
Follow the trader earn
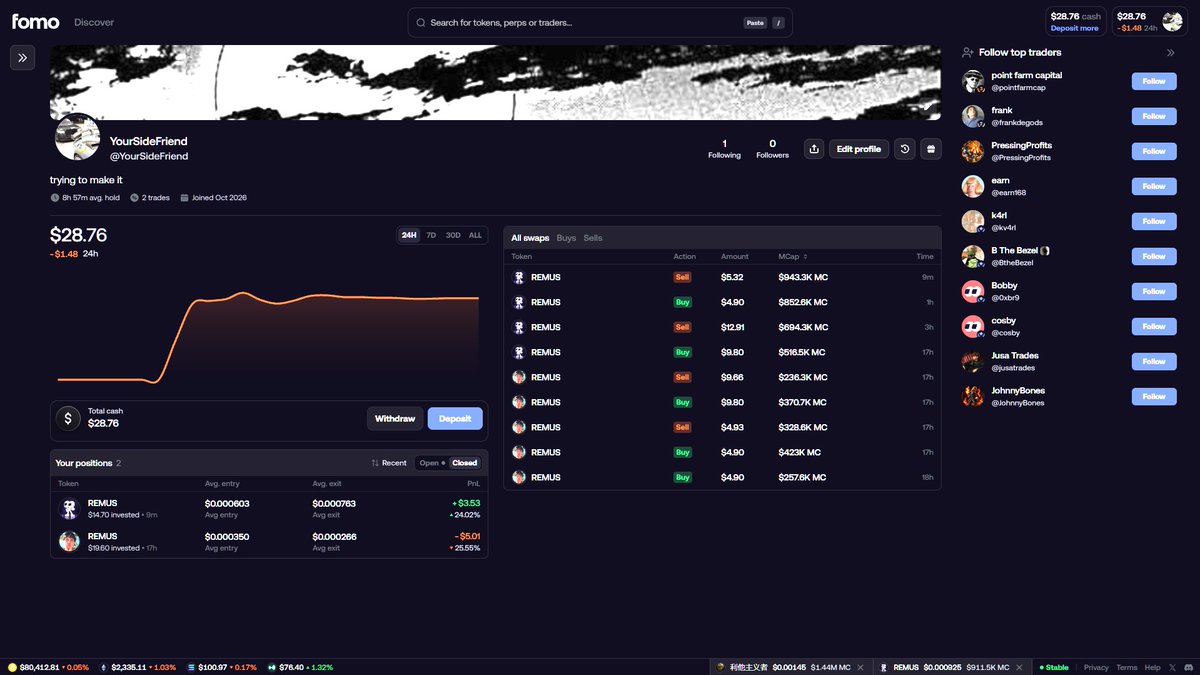[x=1154, y=186]
